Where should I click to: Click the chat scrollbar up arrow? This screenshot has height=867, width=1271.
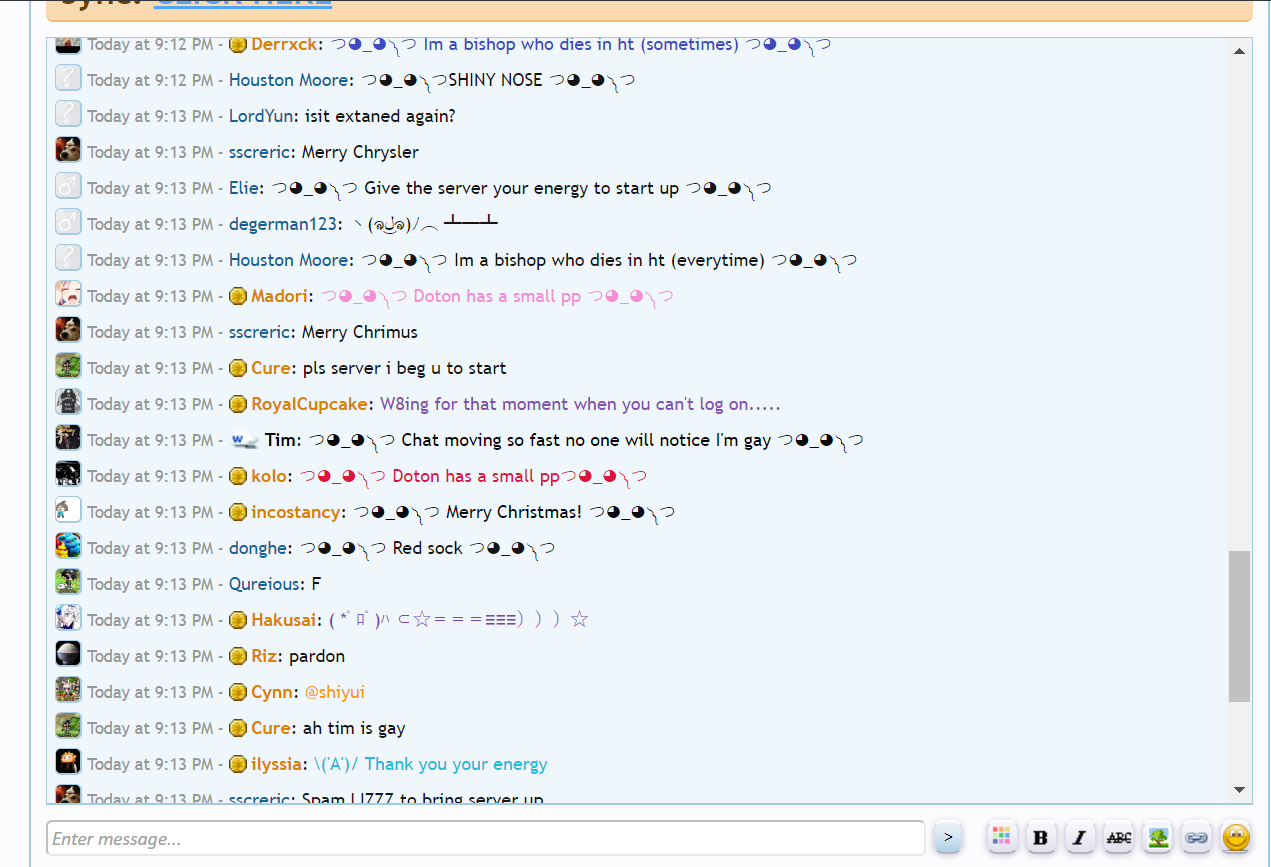coord(1239,51)
